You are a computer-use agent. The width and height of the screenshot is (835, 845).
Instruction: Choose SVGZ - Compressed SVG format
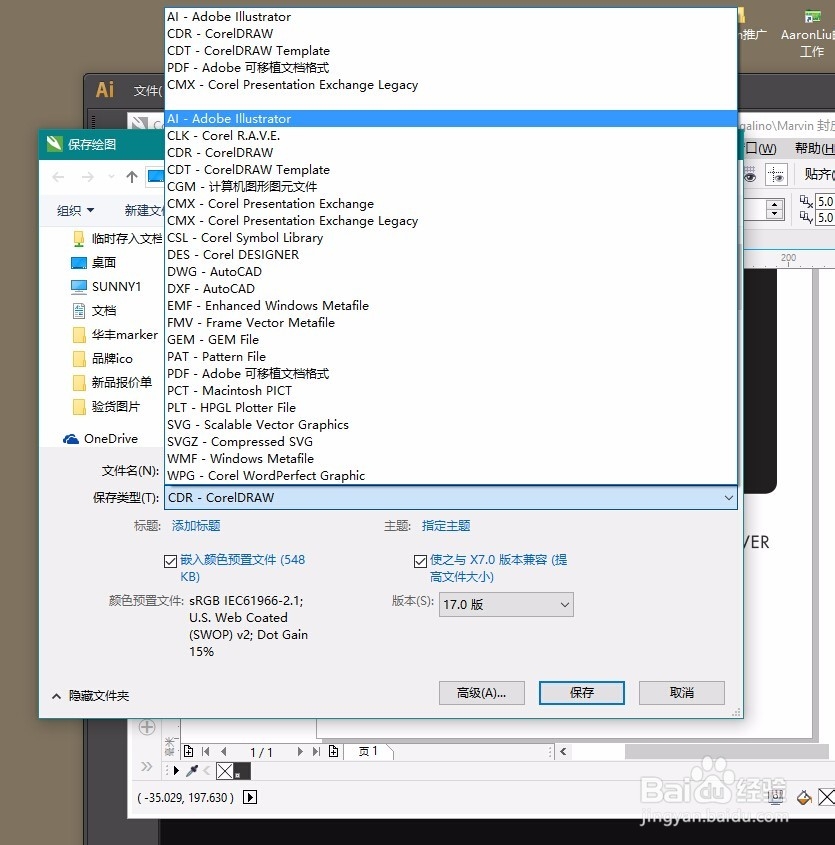pyautogui.click(x=451, y=441)
